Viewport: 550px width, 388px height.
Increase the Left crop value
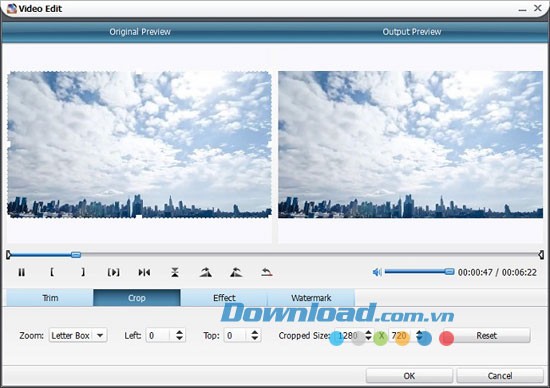(x=179, y=332)
